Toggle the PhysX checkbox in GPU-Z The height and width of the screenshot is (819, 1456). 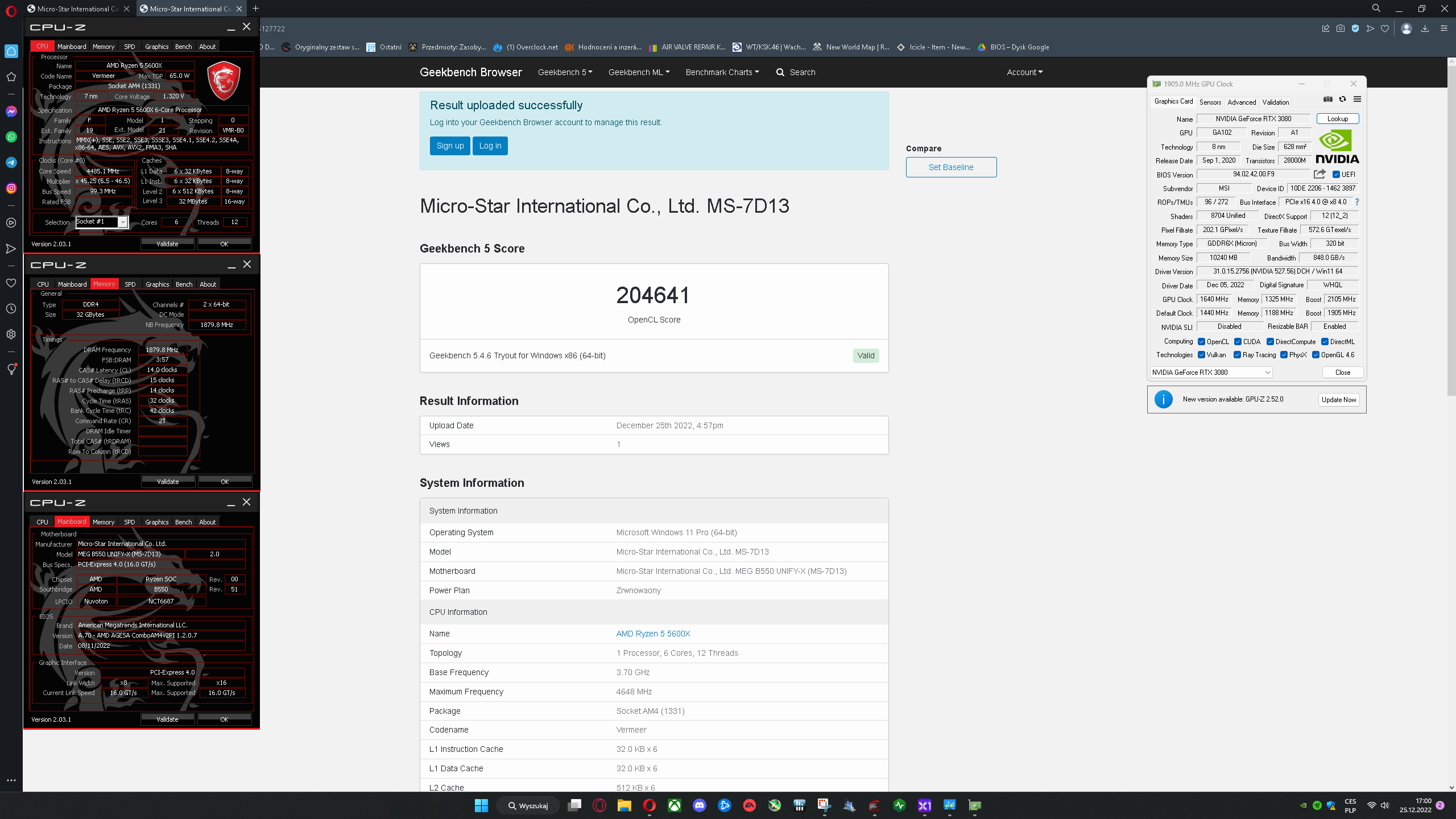click(x=1284, y=355)
